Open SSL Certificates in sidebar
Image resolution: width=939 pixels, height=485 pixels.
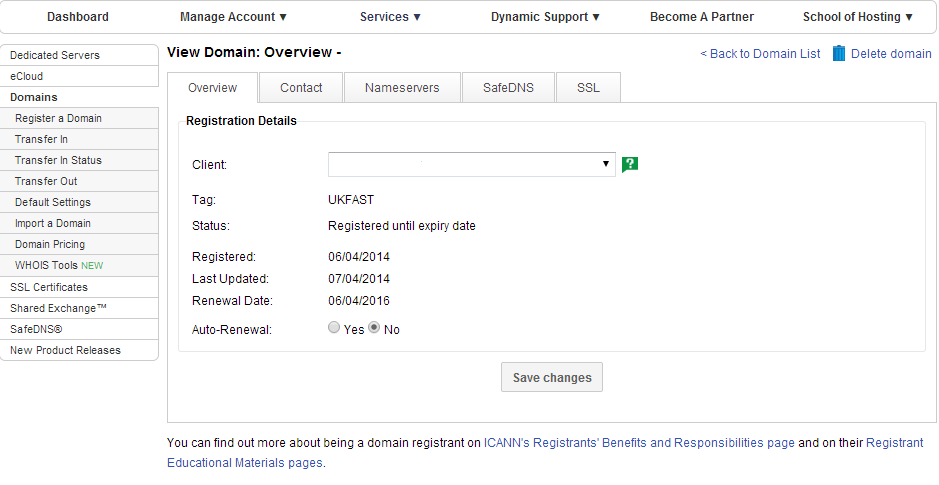click(x=79, y=287)
